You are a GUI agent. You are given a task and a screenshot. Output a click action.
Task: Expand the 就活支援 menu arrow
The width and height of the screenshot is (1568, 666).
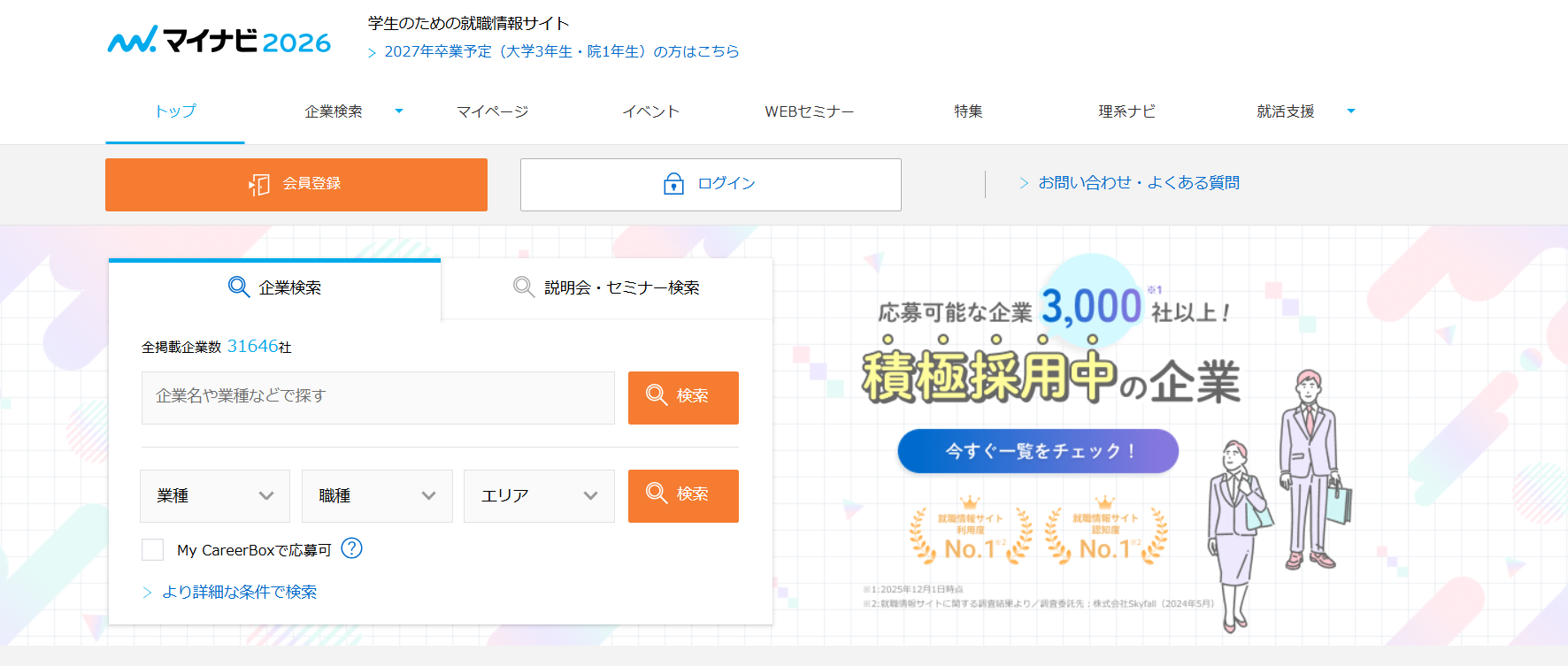pos(1351,111)
